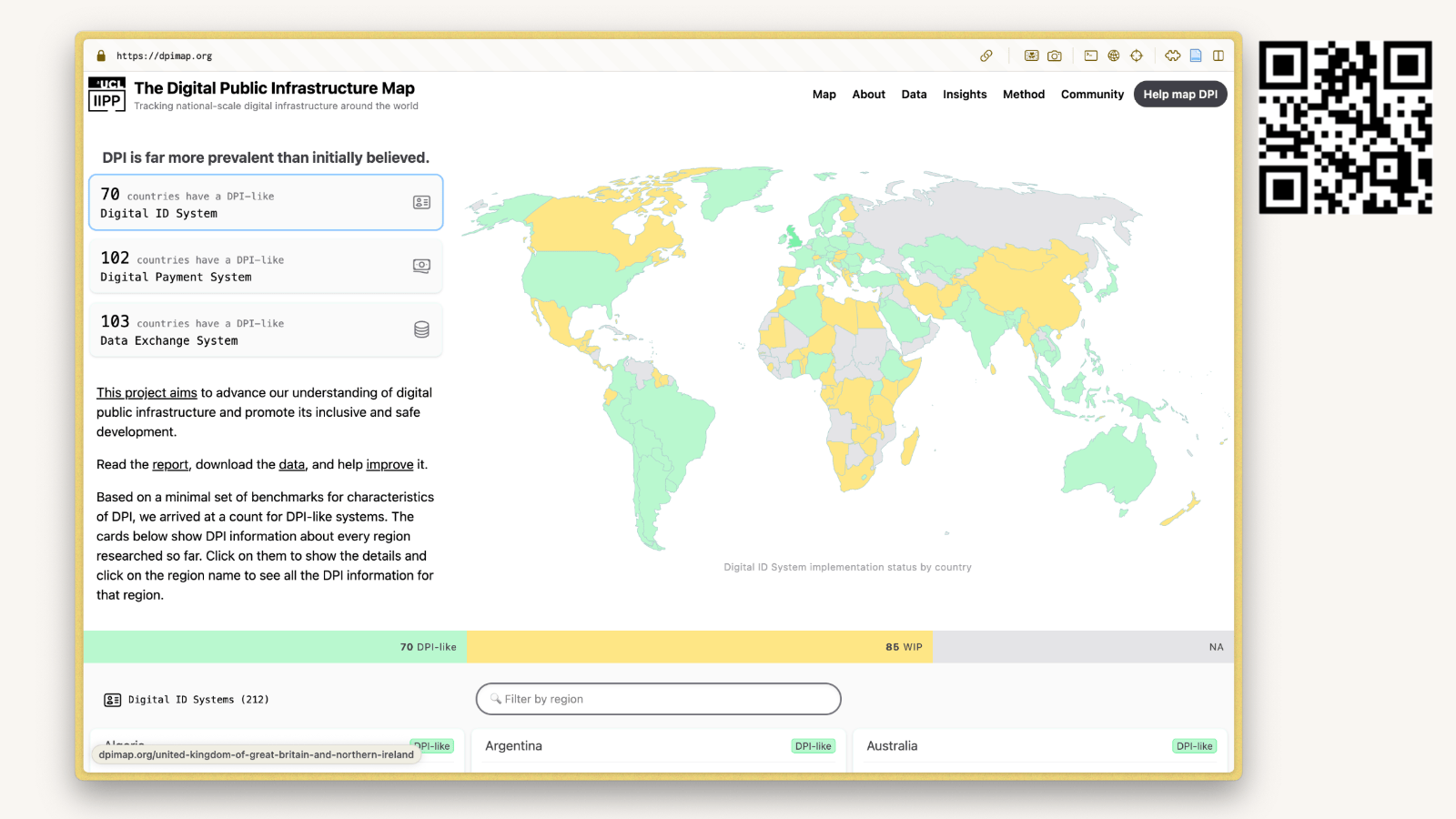The height and width of the screenshot is (819, 1456).
Task: Click the green 70 DPI-like bar segment
Action: tap(276, 647)
